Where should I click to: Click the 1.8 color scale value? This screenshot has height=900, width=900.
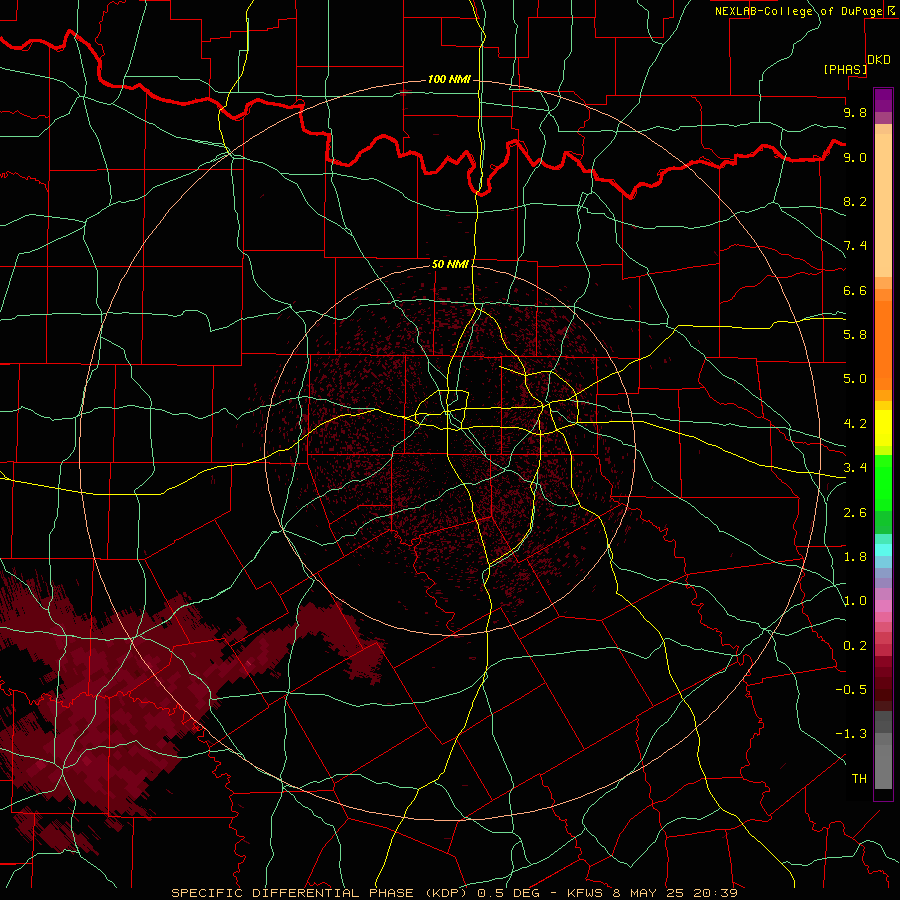pyautogui.click(x=855, y=557)
